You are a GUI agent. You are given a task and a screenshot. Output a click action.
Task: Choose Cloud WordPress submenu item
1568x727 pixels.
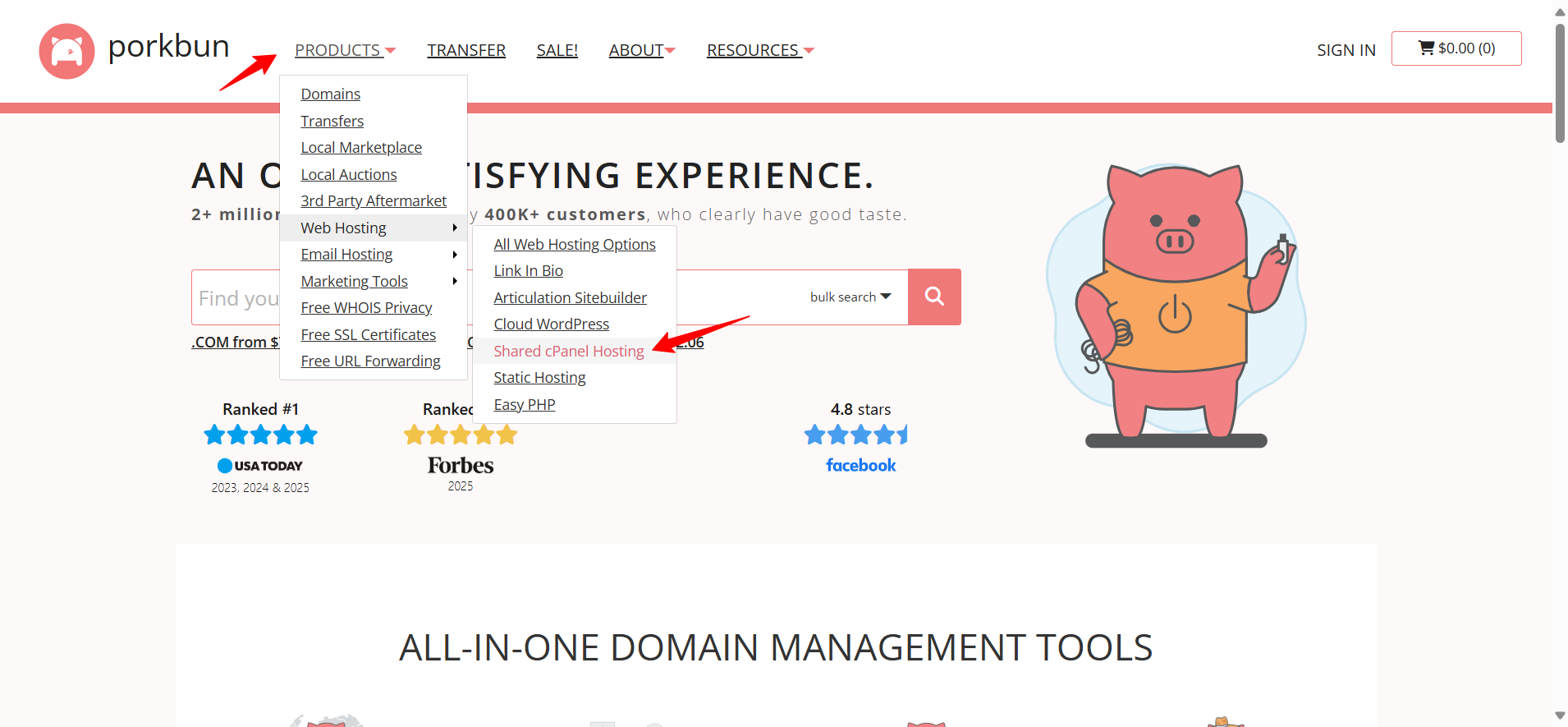(552, 324)
